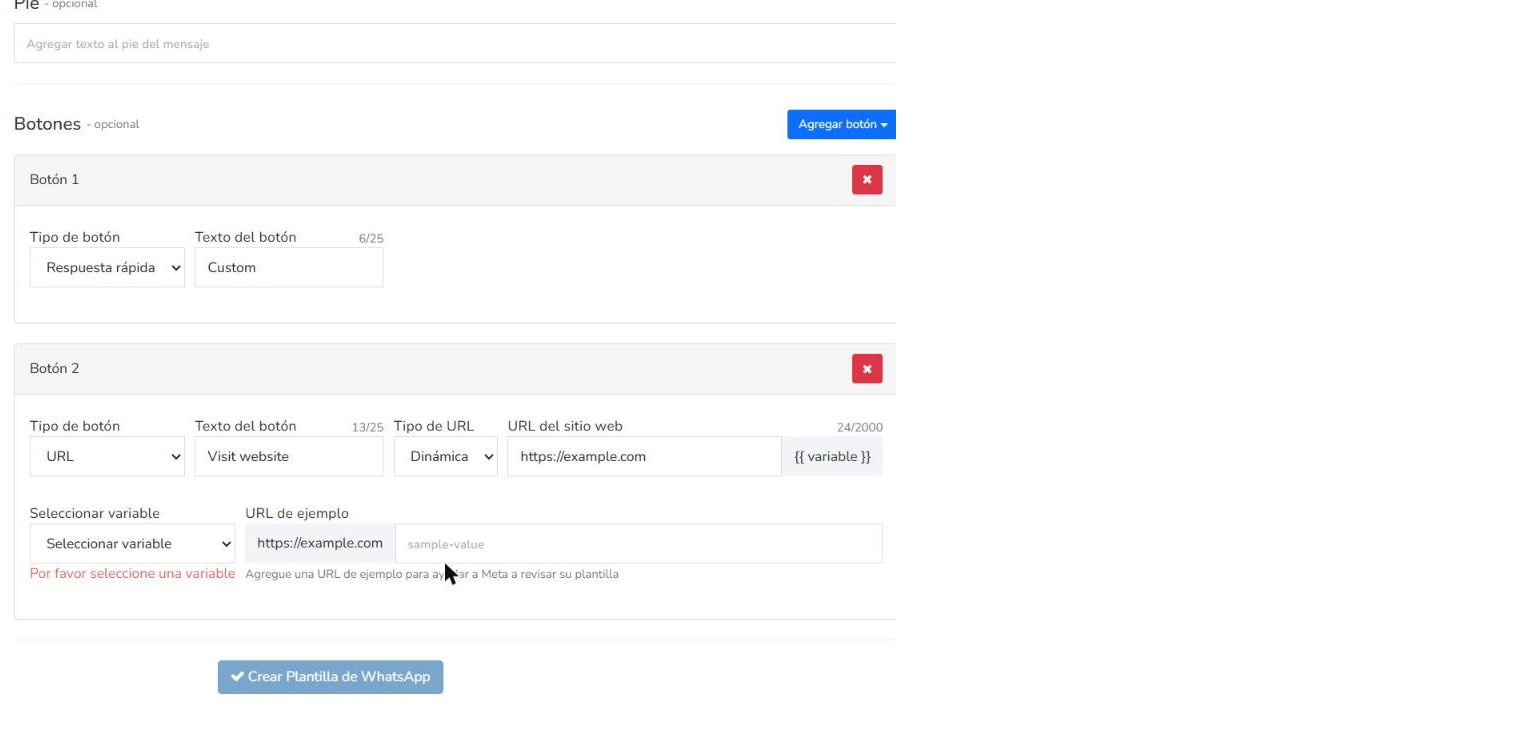Viewport: 1534px width, 750px height.
Task: Click the Seleccionar variable field label
Action: (x=95, y=514)
